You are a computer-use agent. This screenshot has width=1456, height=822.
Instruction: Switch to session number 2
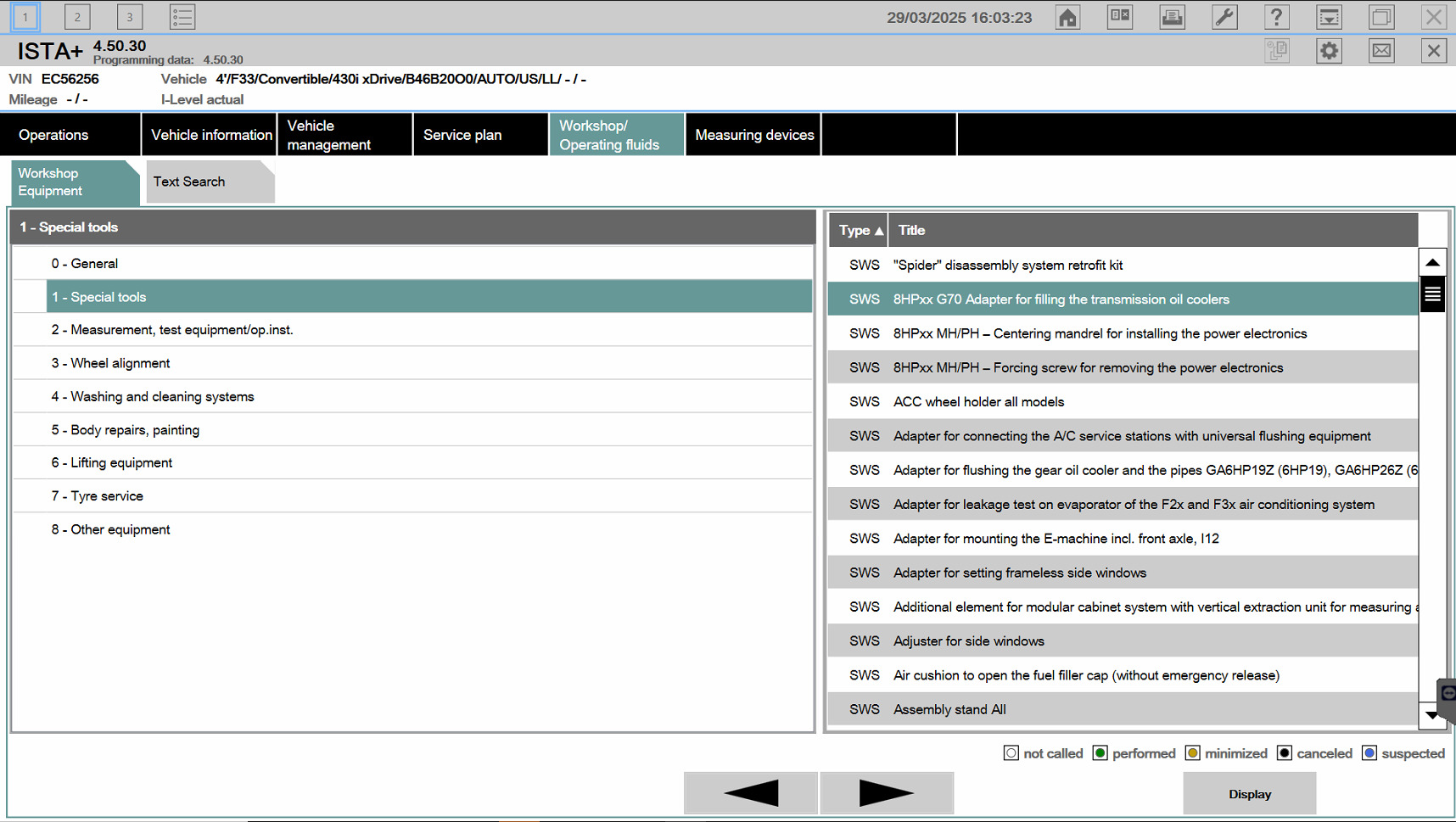coord(77,17)
